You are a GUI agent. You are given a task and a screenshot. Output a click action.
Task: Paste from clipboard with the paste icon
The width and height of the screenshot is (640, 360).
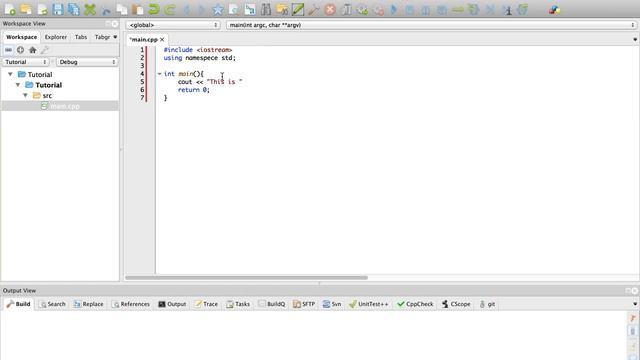click(138, 9)
